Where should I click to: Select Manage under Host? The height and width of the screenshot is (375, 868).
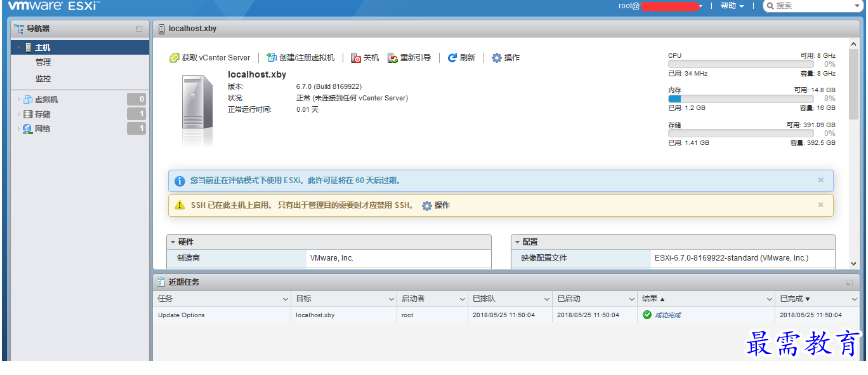43,63
